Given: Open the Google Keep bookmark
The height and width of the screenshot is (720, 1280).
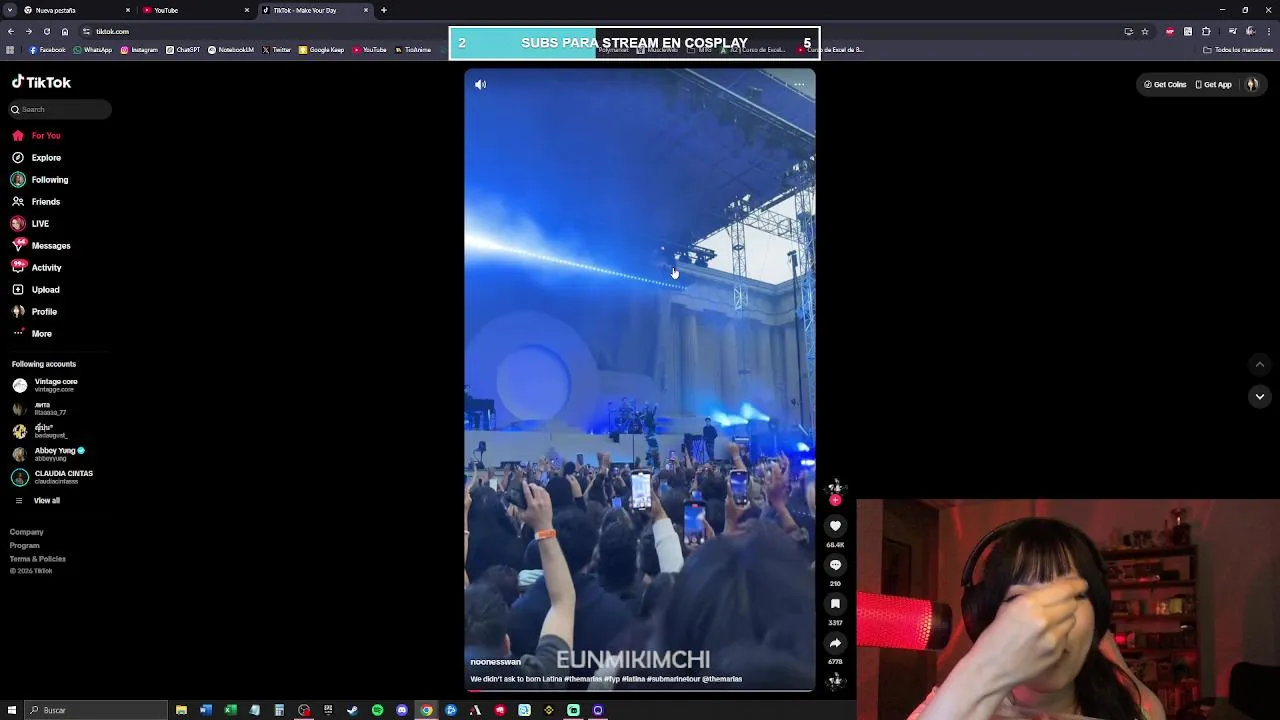Looking at the screenshot, I should tap(321, 50).
